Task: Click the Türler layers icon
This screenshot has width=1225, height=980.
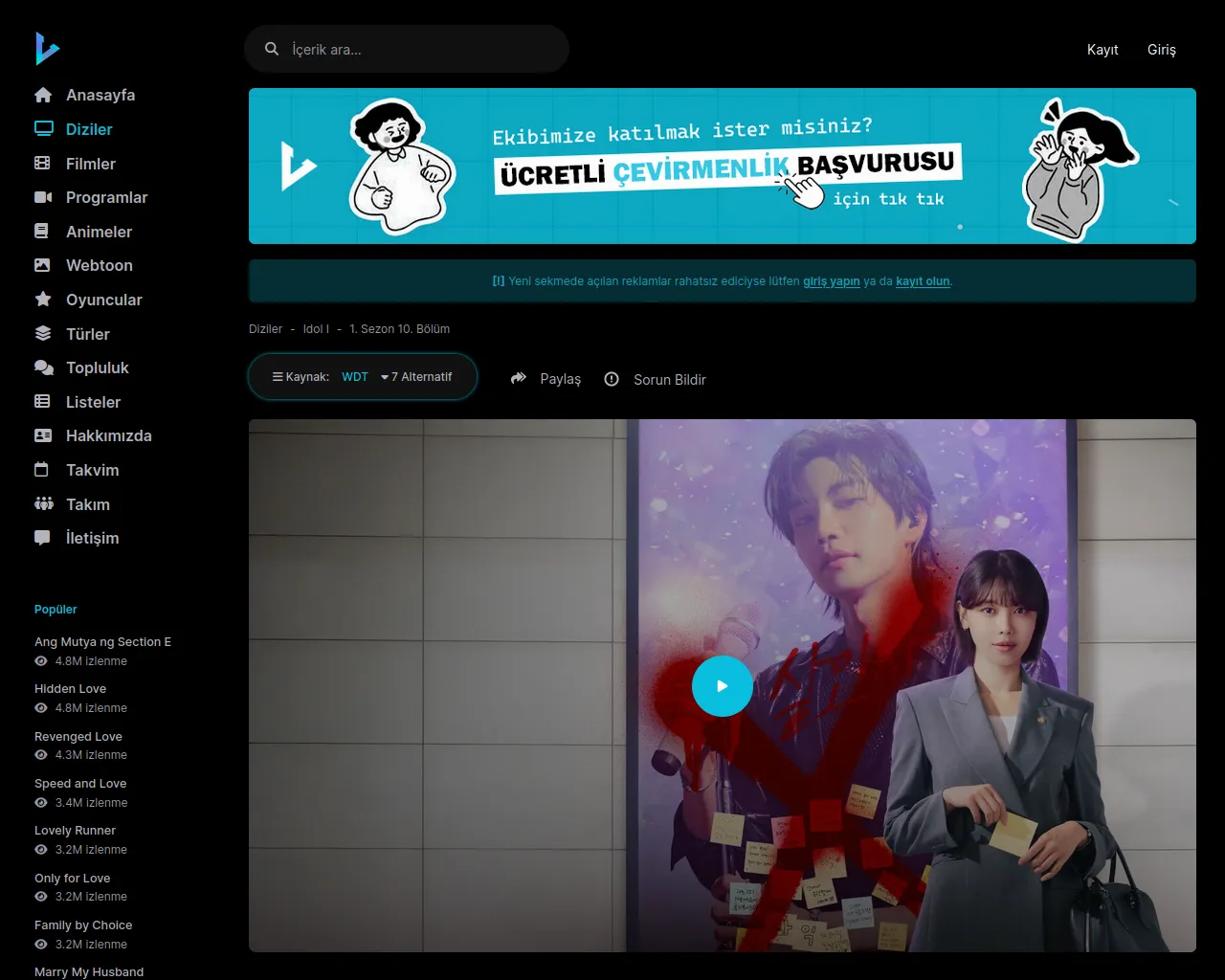Action: (43, 334)
